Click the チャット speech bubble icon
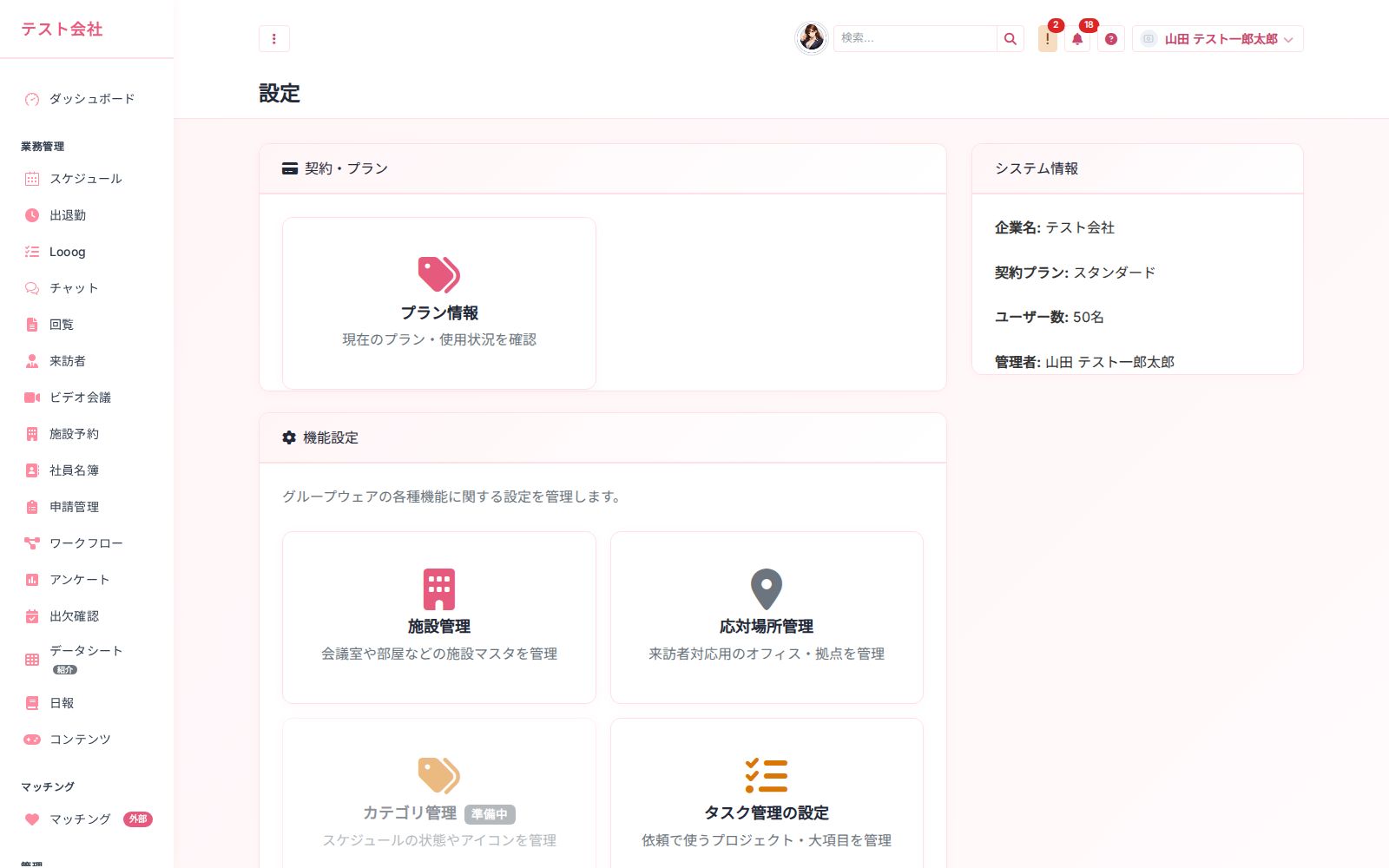This screenshot has width=1389, height=868. (x=32, y=288)
